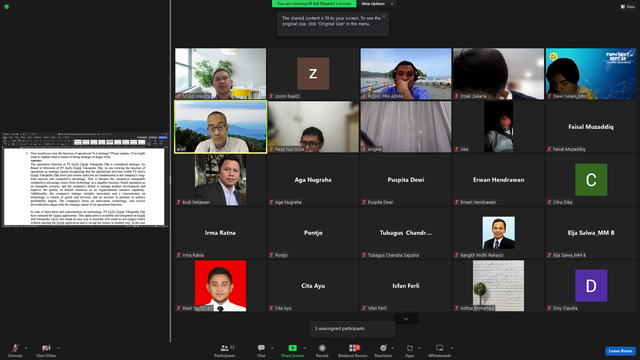Select Isfan Ferli's participant tile
The width and height of the screenshot is (640, 360).
click(406, 286)
